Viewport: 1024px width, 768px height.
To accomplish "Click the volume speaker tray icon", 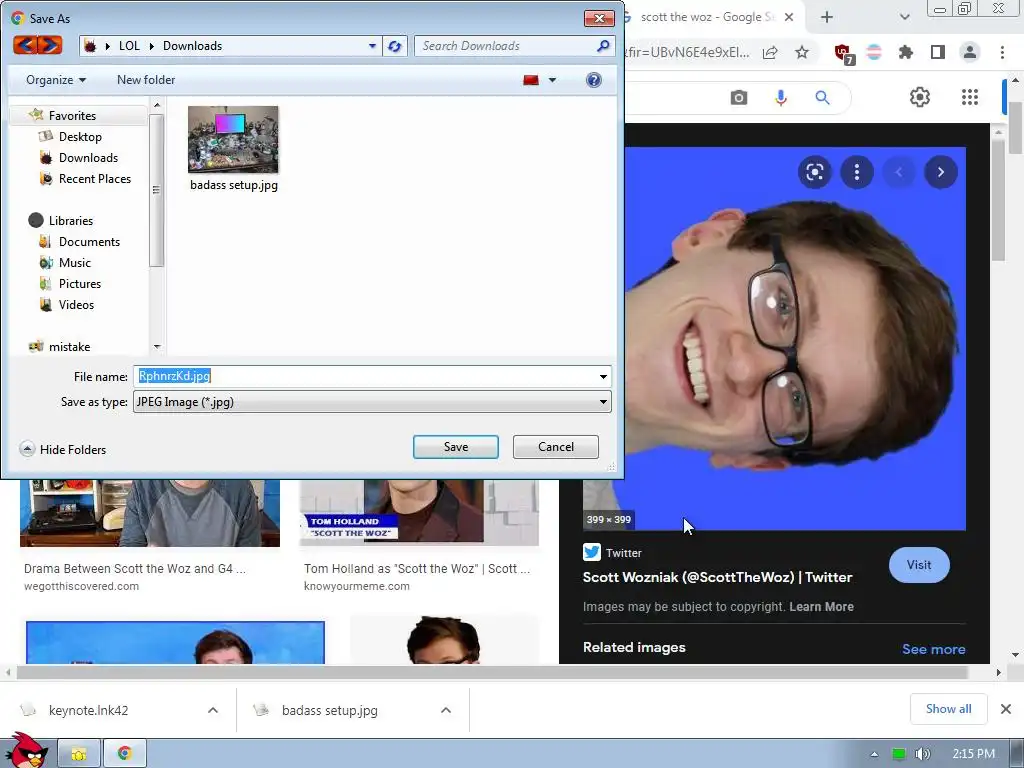I will click(x=922, y=754).
